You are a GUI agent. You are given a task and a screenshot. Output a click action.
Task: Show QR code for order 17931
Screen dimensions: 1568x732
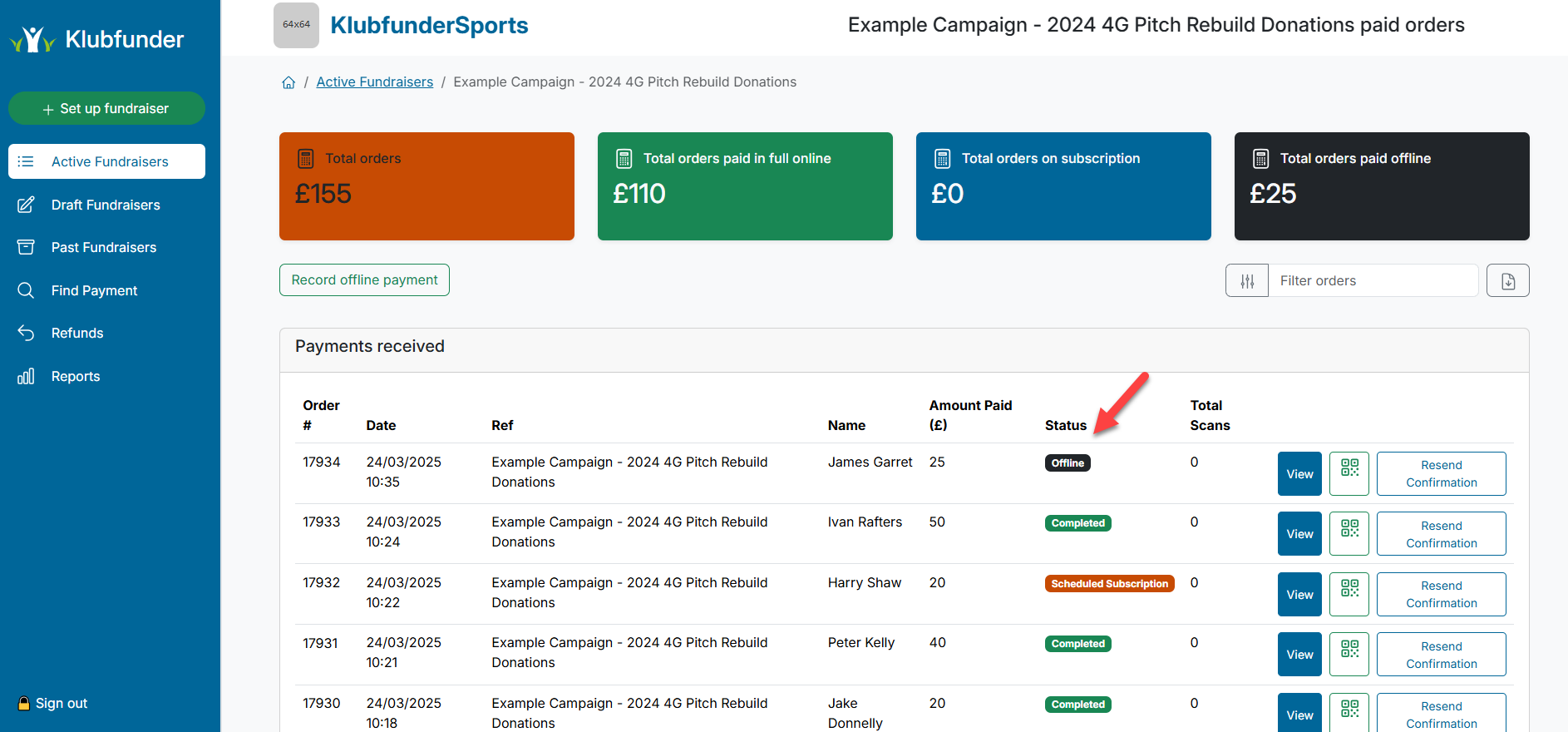click(1349, 655)
